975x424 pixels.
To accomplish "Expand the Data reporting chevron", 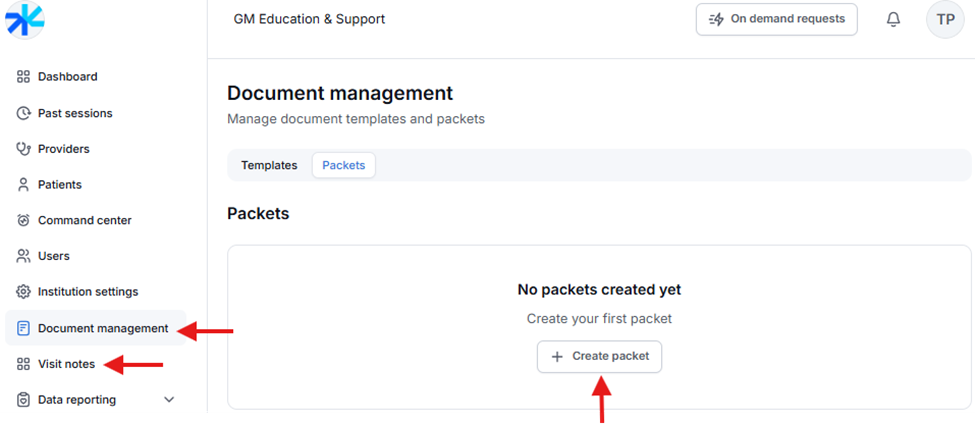I will [168, 400].
